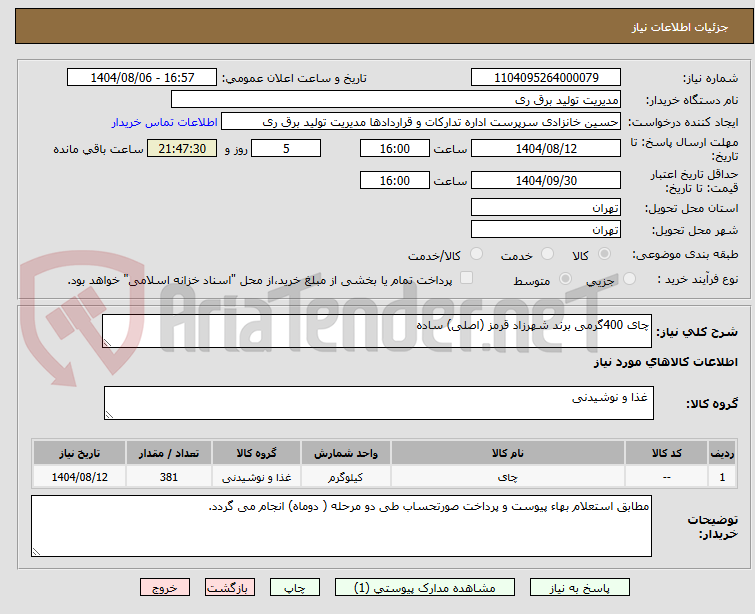Toggle the اسناد خزانه اسلامی payment checkbox
Viewport: 755px width, 614px height.
(x=466, y=278)
